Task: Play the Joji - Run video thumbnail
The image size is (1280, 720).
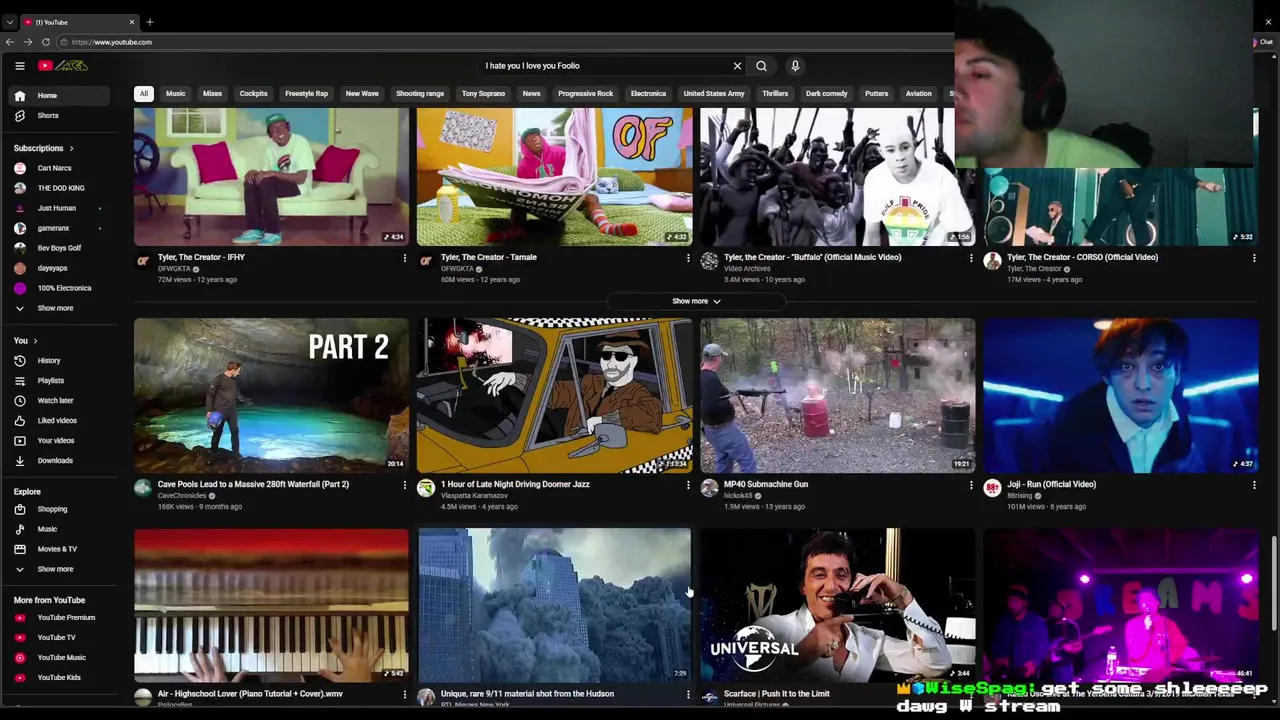Action: coord(1120,395)
